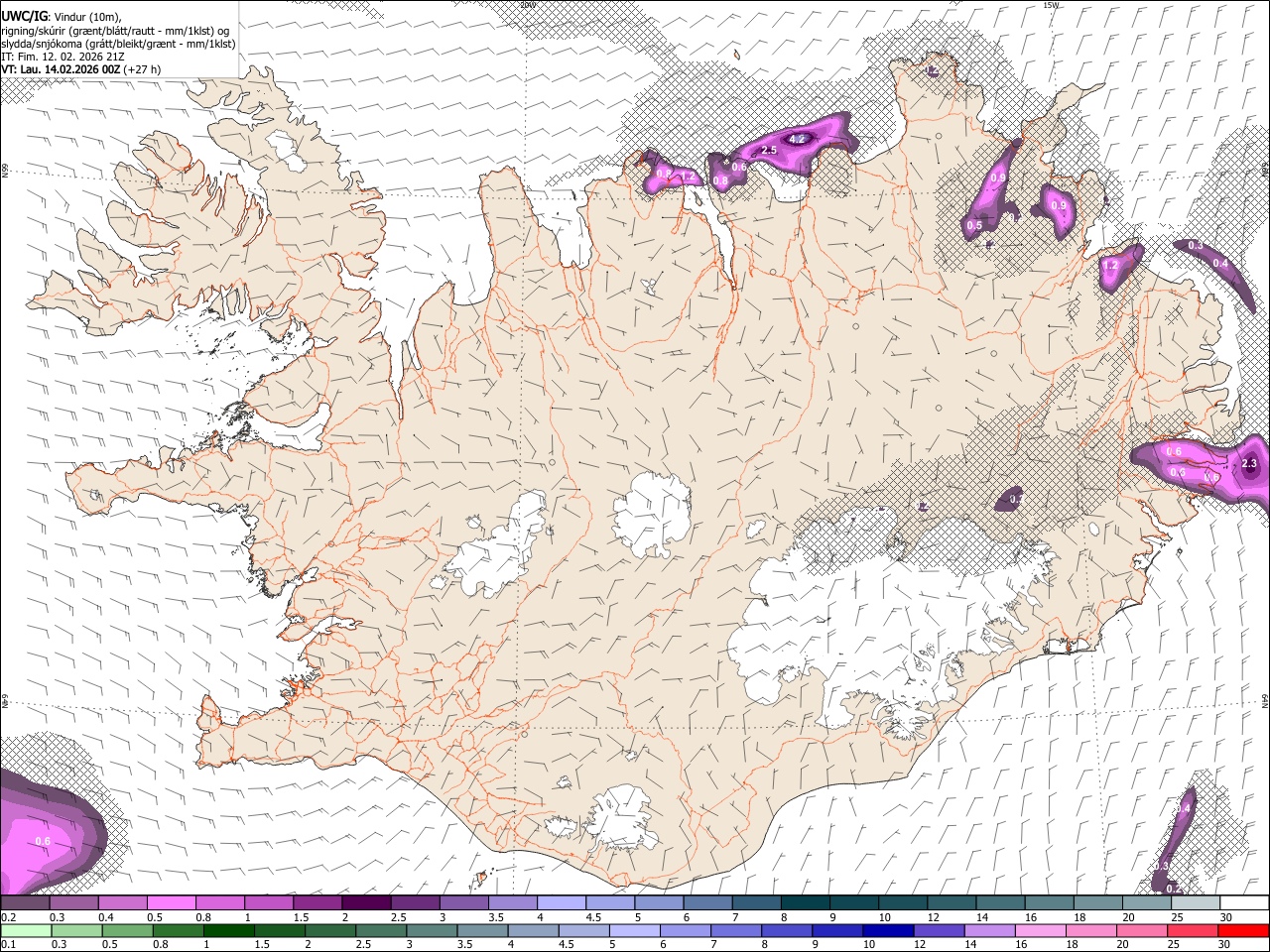Click the round white Hofsjökull glacier in central Iceland
The image size is (1270, 952).
(652, 514)
